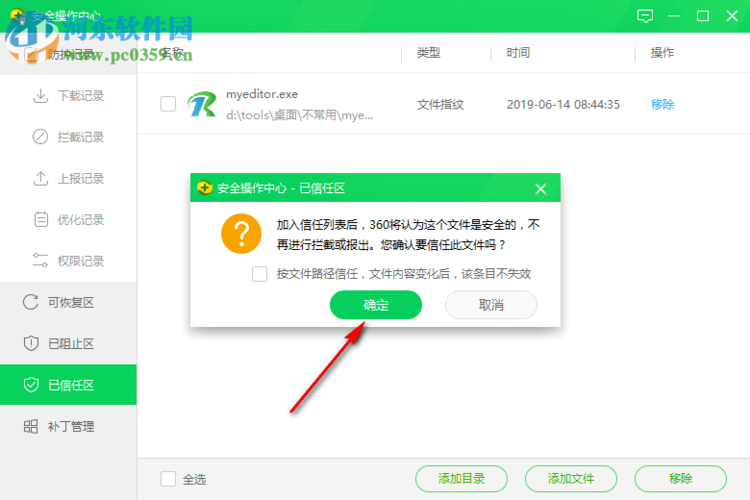Click the 文件指纹 type cell
Image resolution: width=750 pixels, height=500 pixels.
[x=440, y=104]
